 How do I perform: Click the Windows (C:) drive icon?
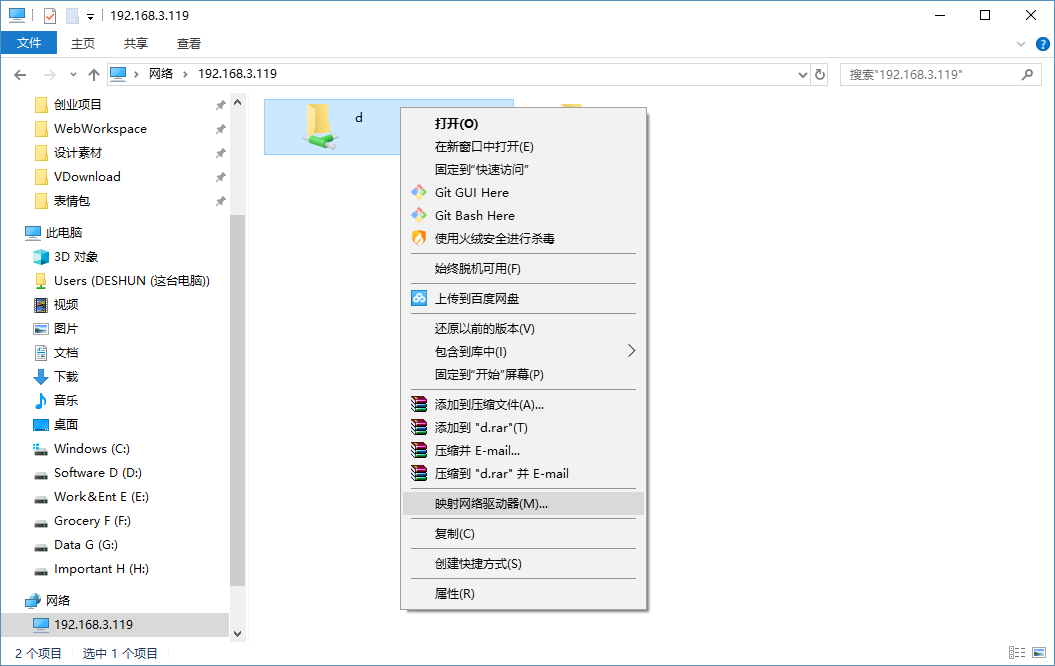click(x=41, y=449)
